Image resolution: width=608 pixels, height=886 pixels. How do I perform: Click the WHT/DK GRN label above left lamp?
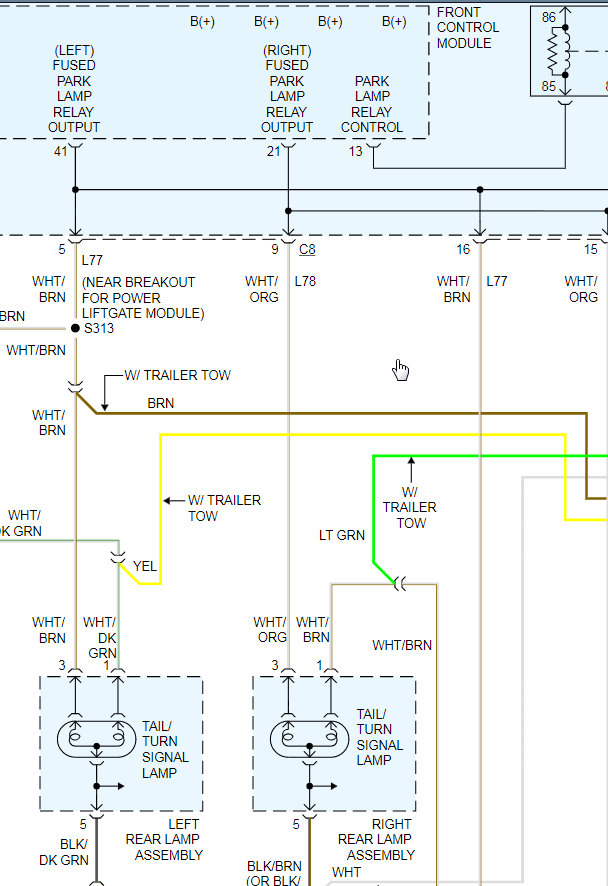[x=100, y=637]
